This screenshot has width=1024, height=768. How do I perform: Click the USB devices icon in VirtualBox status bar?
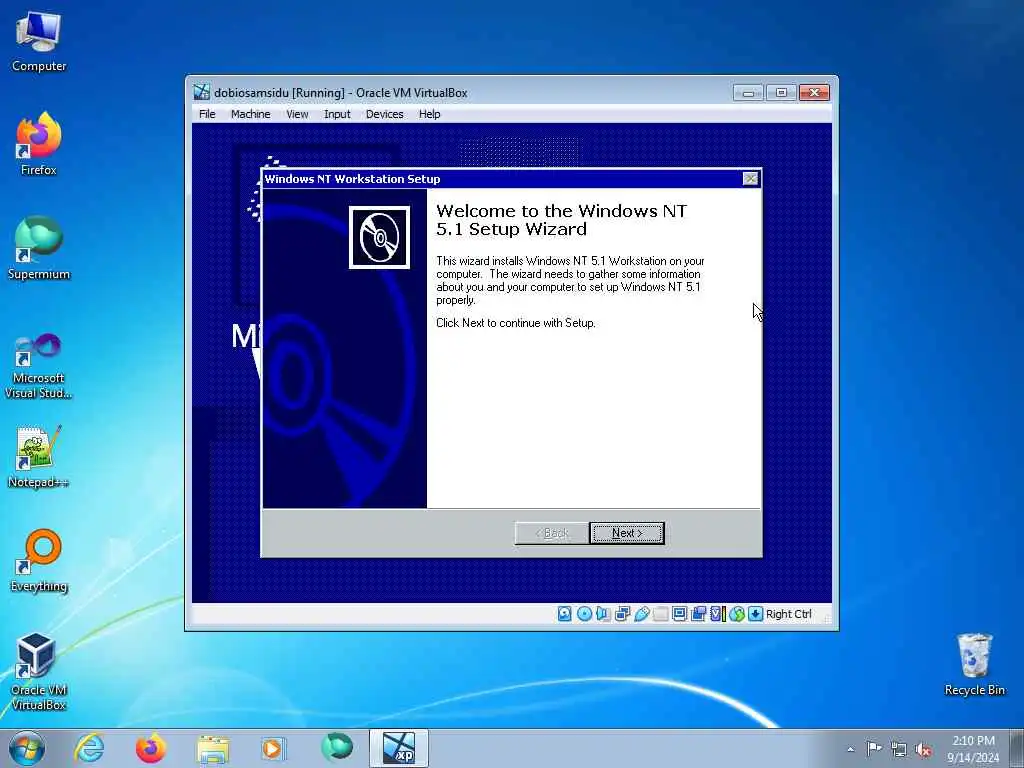(x=641, y=614)
